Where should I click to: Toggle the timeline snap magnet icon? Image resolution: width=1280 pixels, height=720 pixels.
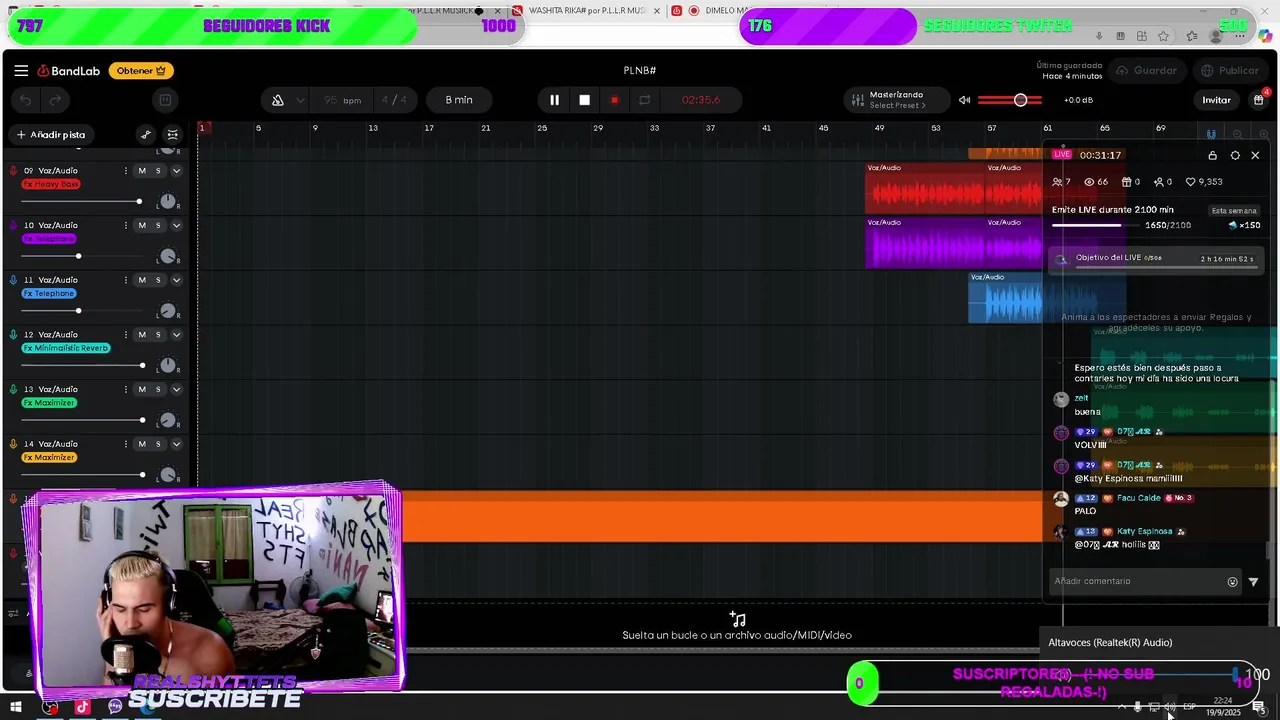[1211, 134]
